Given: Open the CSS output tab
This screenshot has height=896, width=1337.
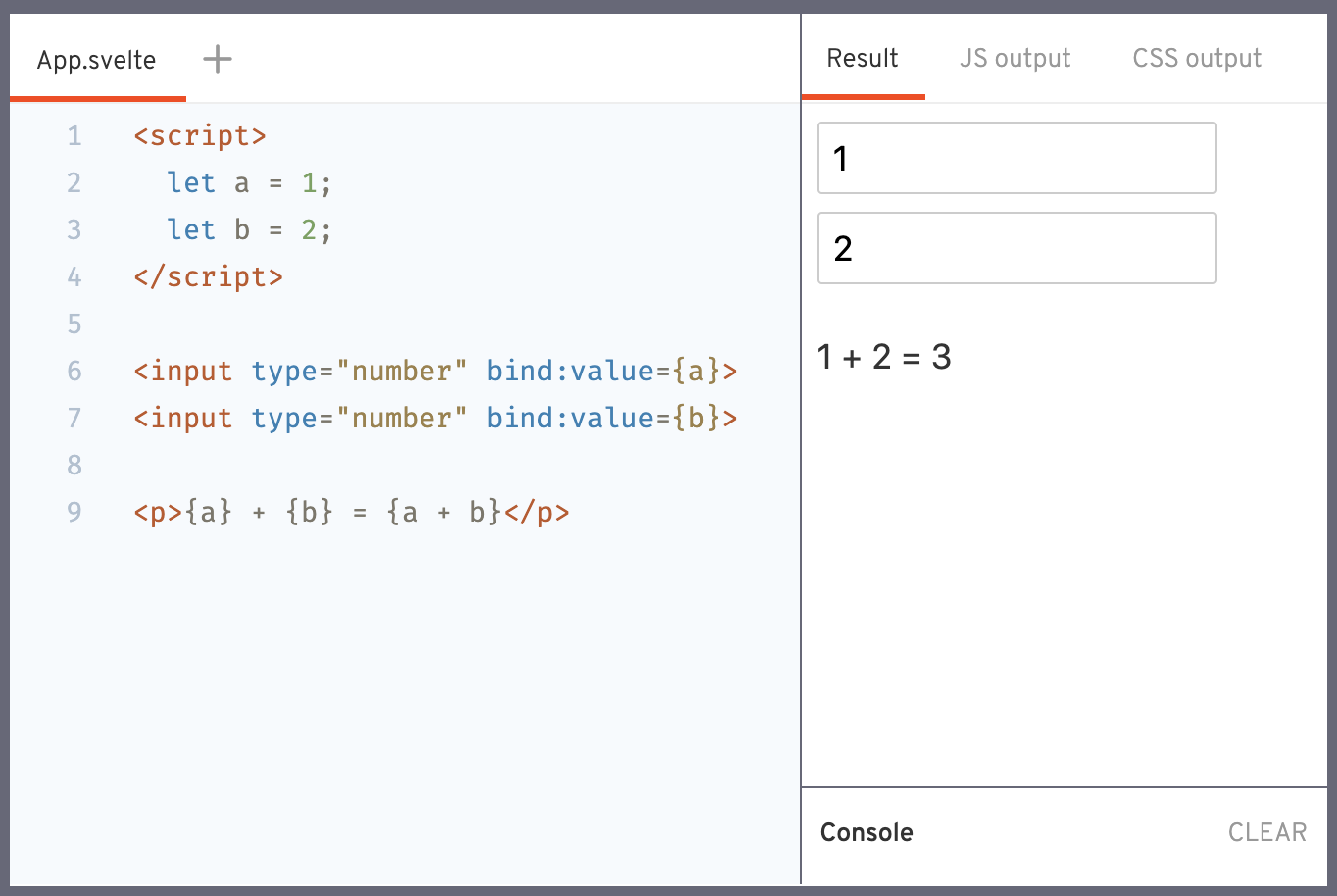Looking at the screenshot, I should 1197,58.
